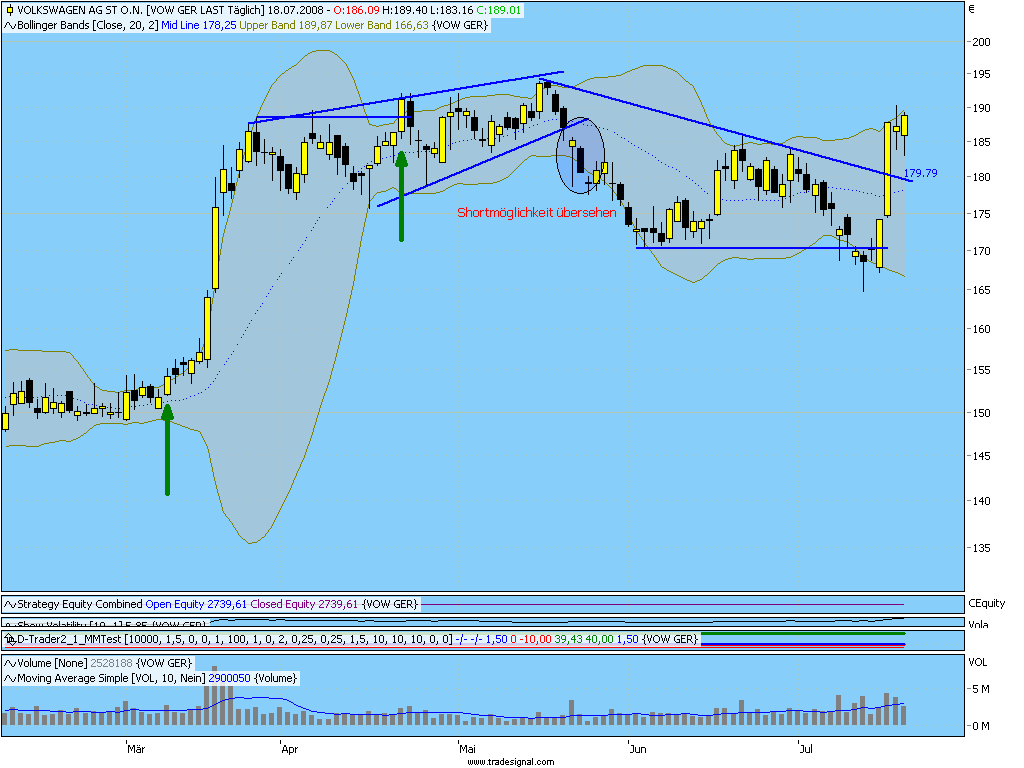Click the Upper Band 189,87 value
This screenshot has width=1024, height=768.
[x=285, y=25]
